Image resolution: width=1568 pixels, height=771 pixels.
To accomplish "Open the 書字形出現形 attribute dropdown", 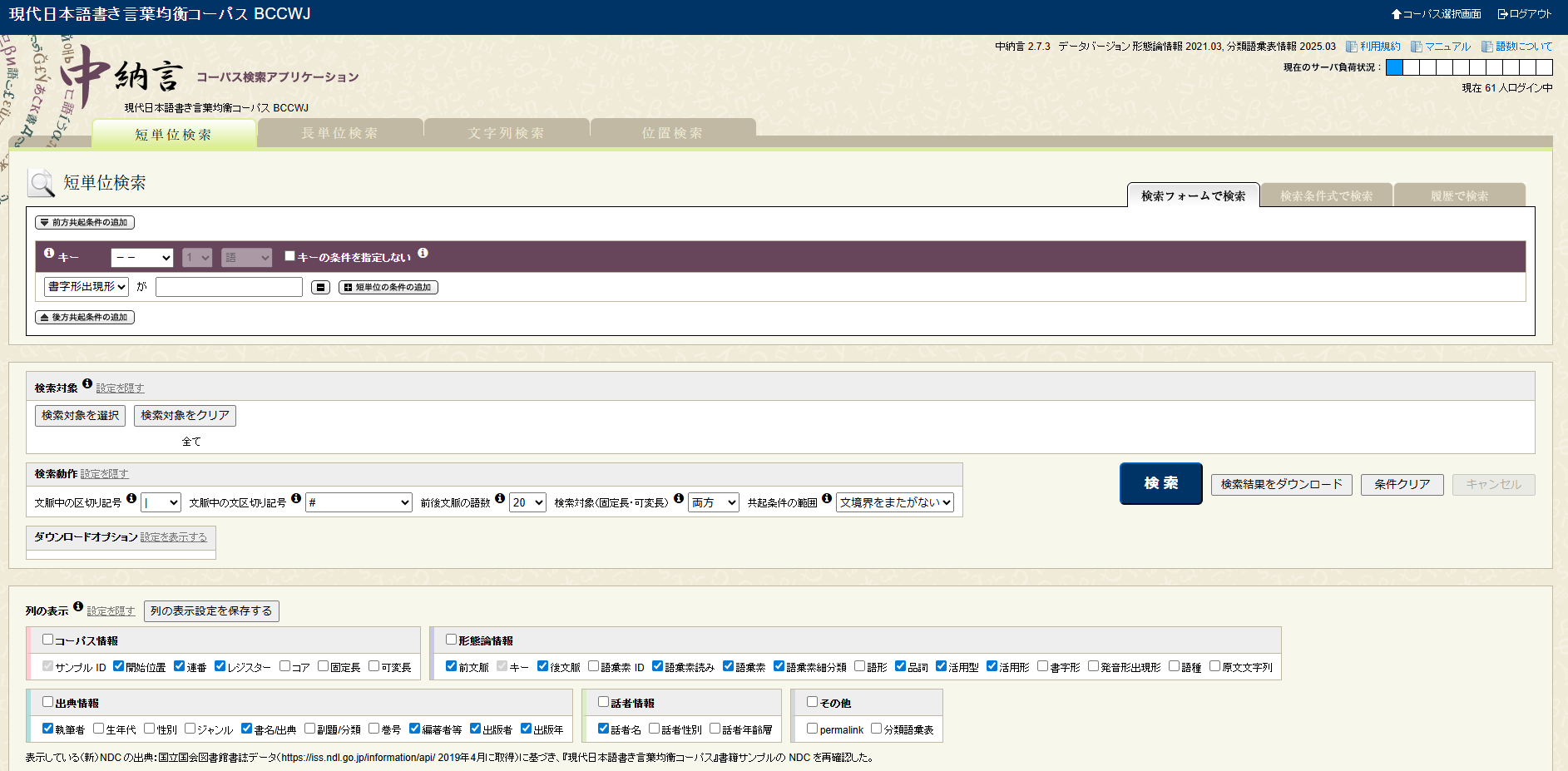I will pos(87,287).
